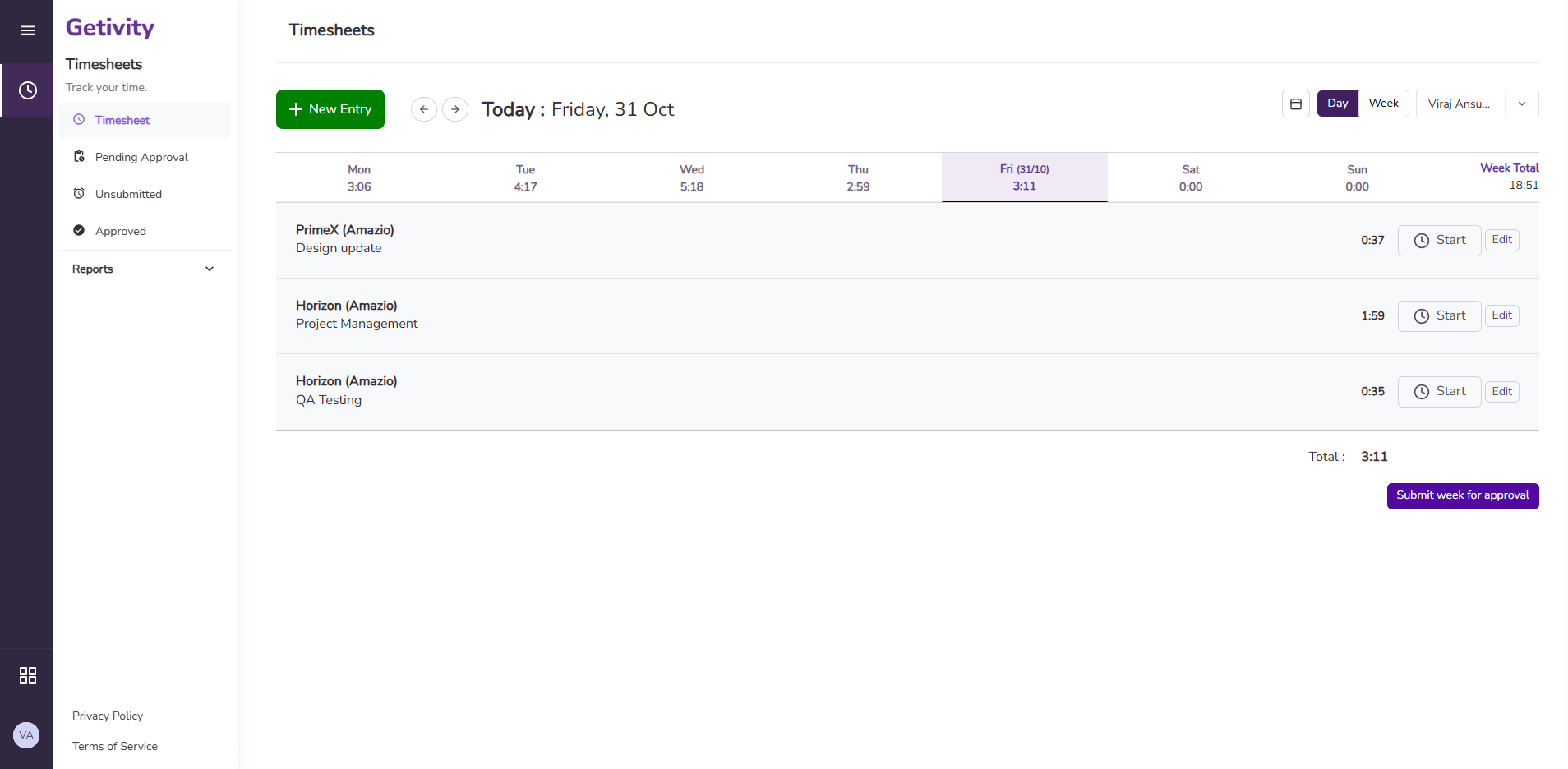Screen dimensions: 1568x769
Task: Select the Fri (31/10) day column
Action: pos(1025,177)
